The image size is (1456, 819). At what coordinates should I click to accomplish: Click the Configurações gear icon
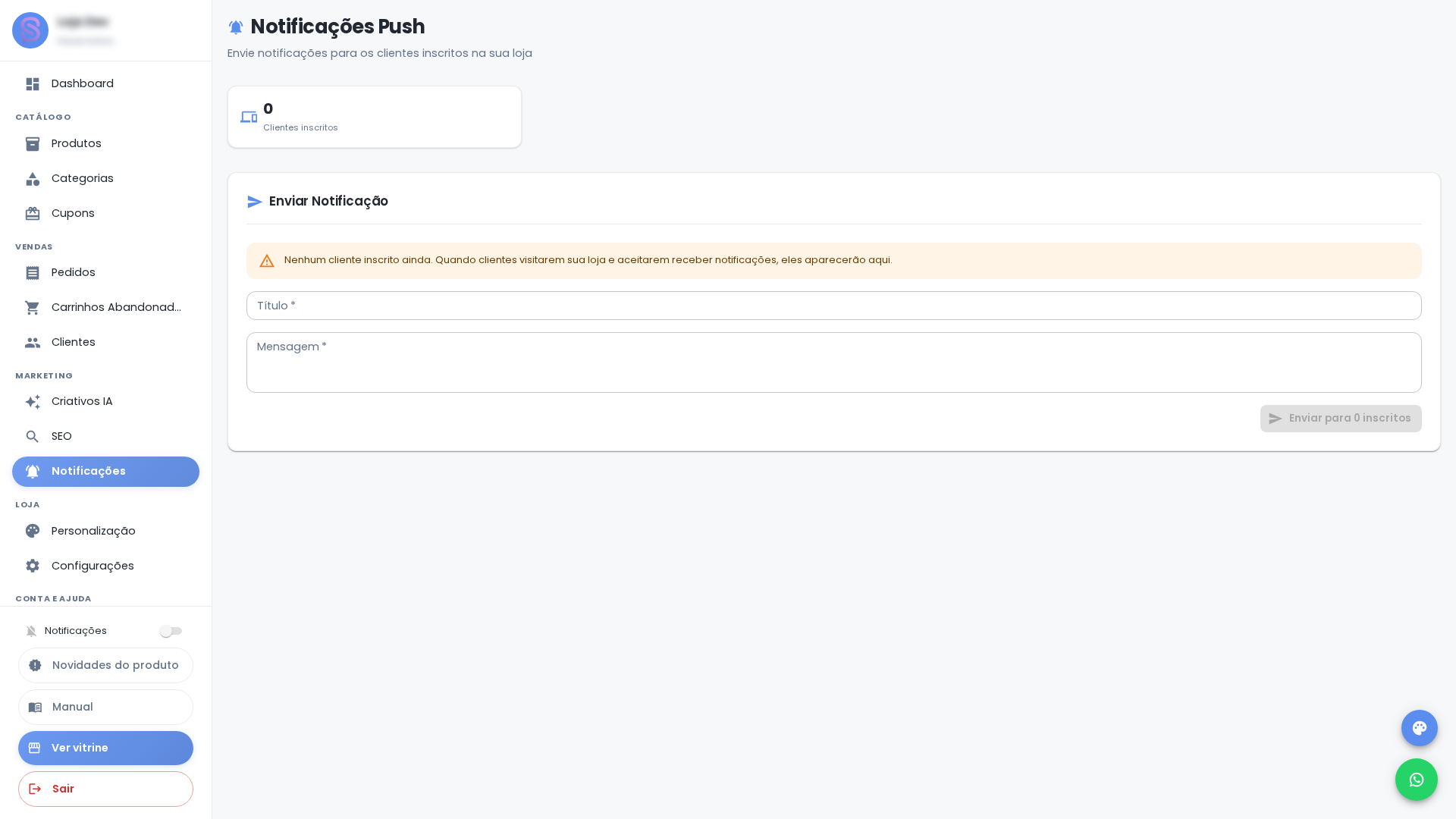[x=33, y=566]
